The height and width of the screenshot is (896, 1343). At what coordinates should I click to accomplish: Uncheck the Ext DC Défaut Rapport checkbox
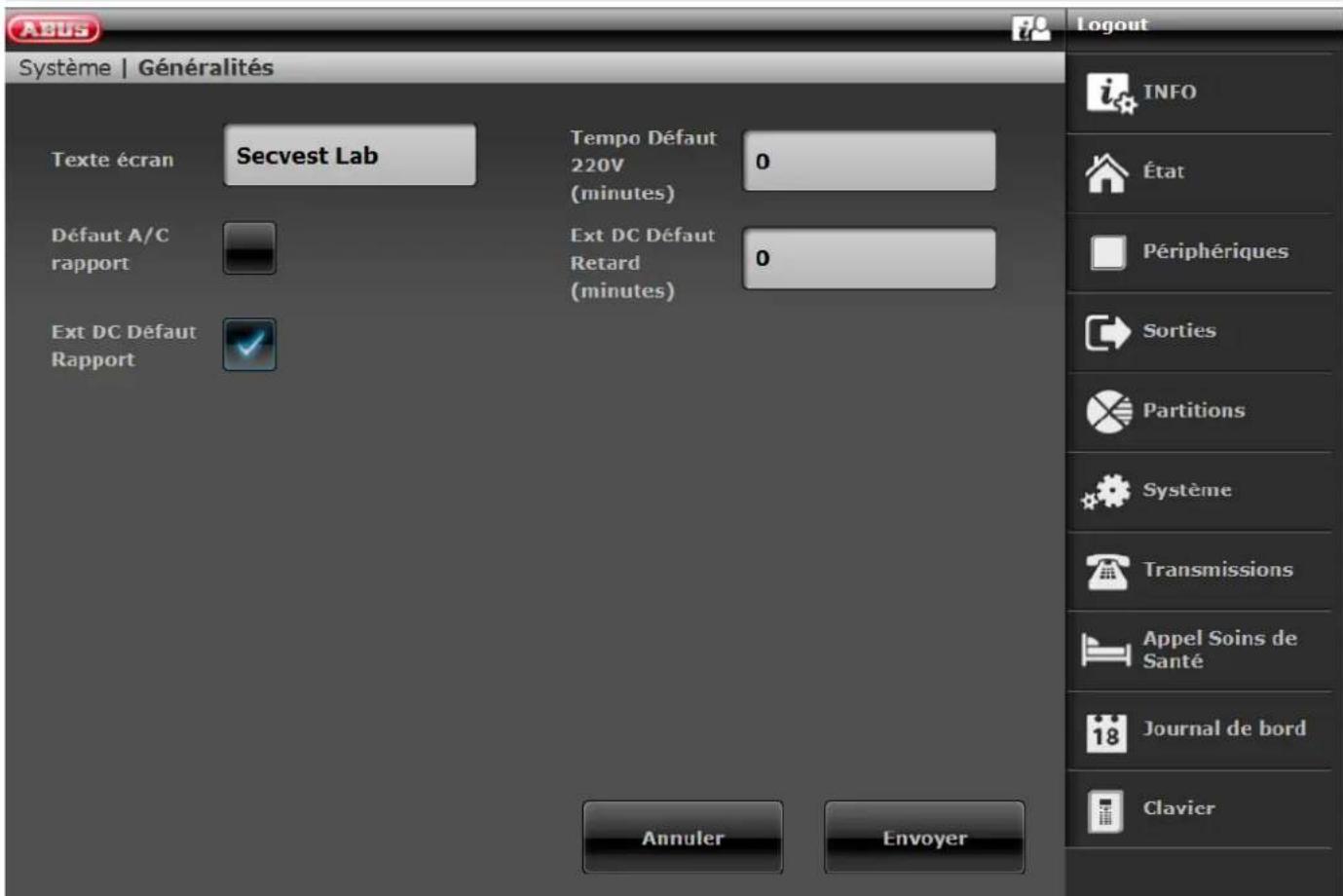pos(249,345)
